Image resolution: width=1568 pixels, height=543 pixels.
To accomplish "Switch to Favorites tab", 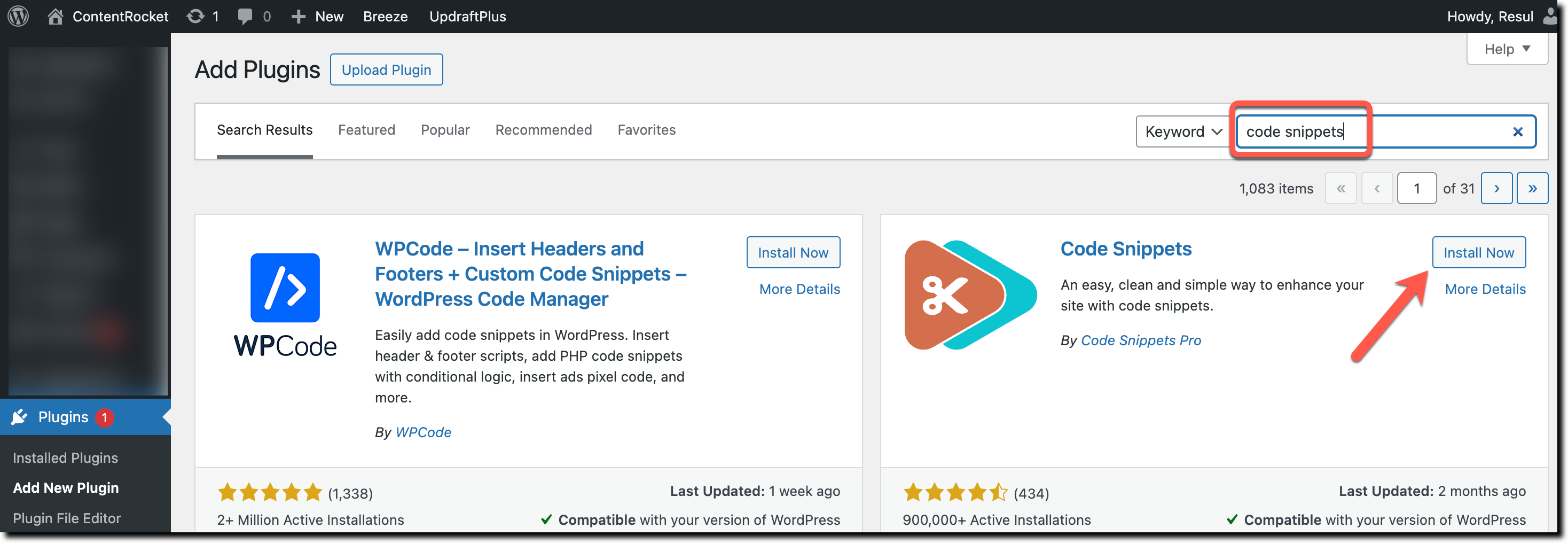I will (x=646, y=130).
